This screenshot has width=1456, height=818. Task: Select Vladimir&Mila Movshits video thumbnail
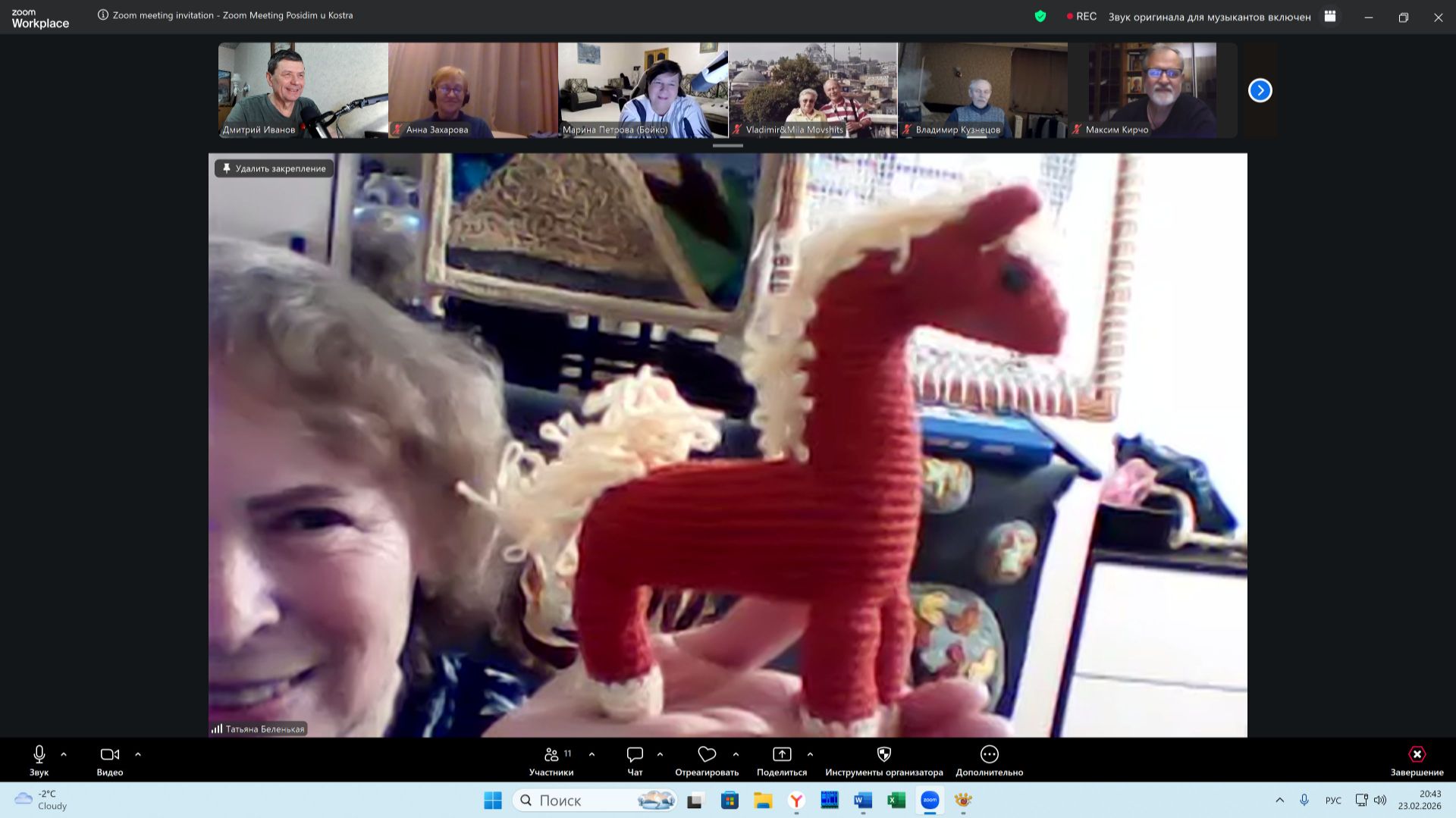pos(813,90)
